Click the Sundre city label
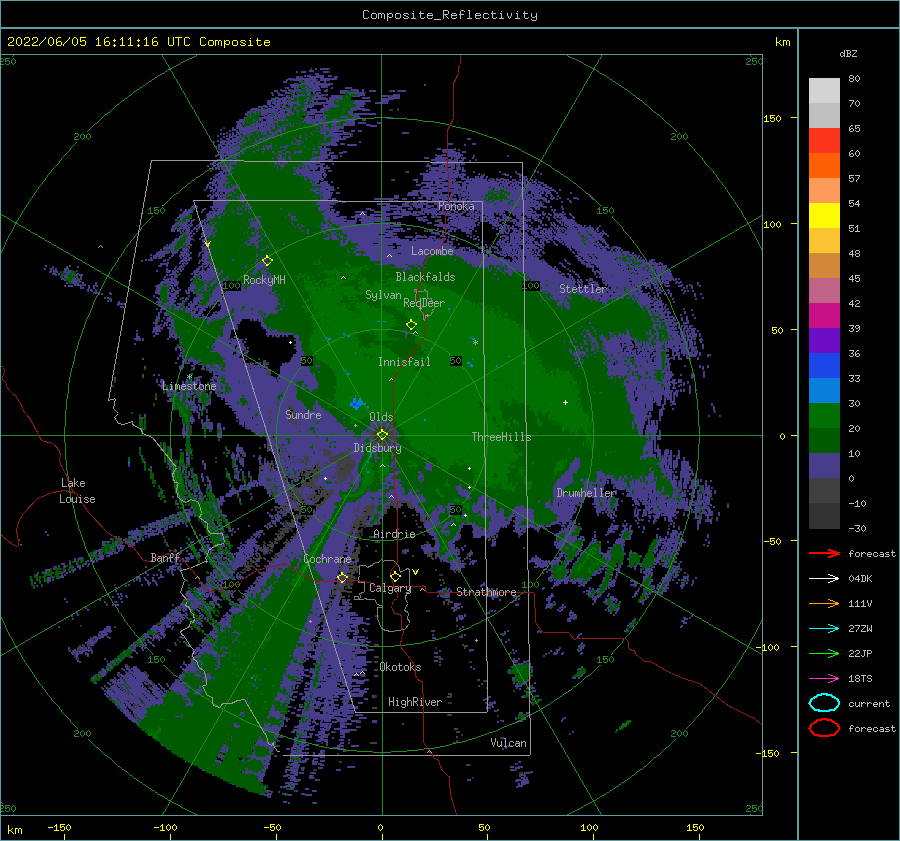The width and height of the screenshot is (900, 841). [303, 414]
